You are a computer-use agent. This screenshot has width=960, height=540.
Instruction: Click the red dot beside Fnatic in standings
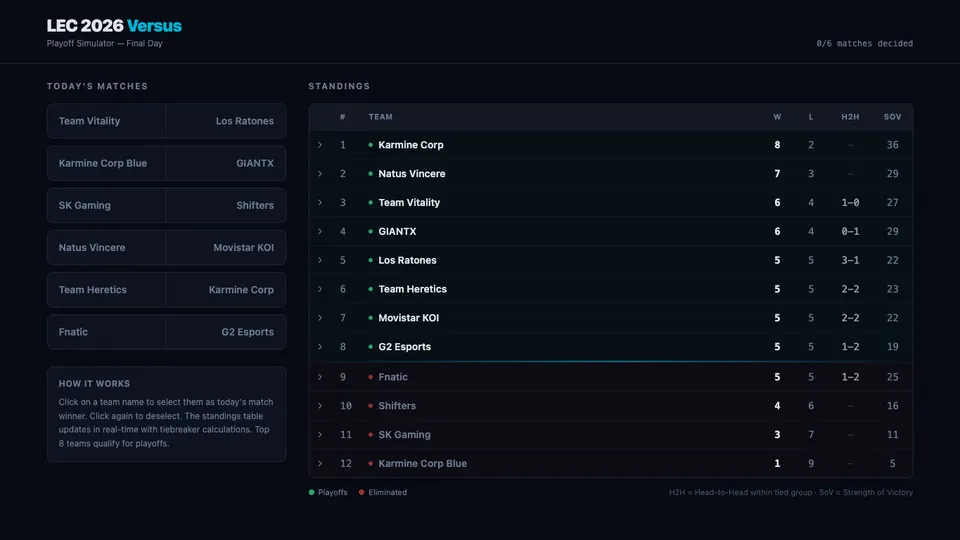(x=370, y=377)
